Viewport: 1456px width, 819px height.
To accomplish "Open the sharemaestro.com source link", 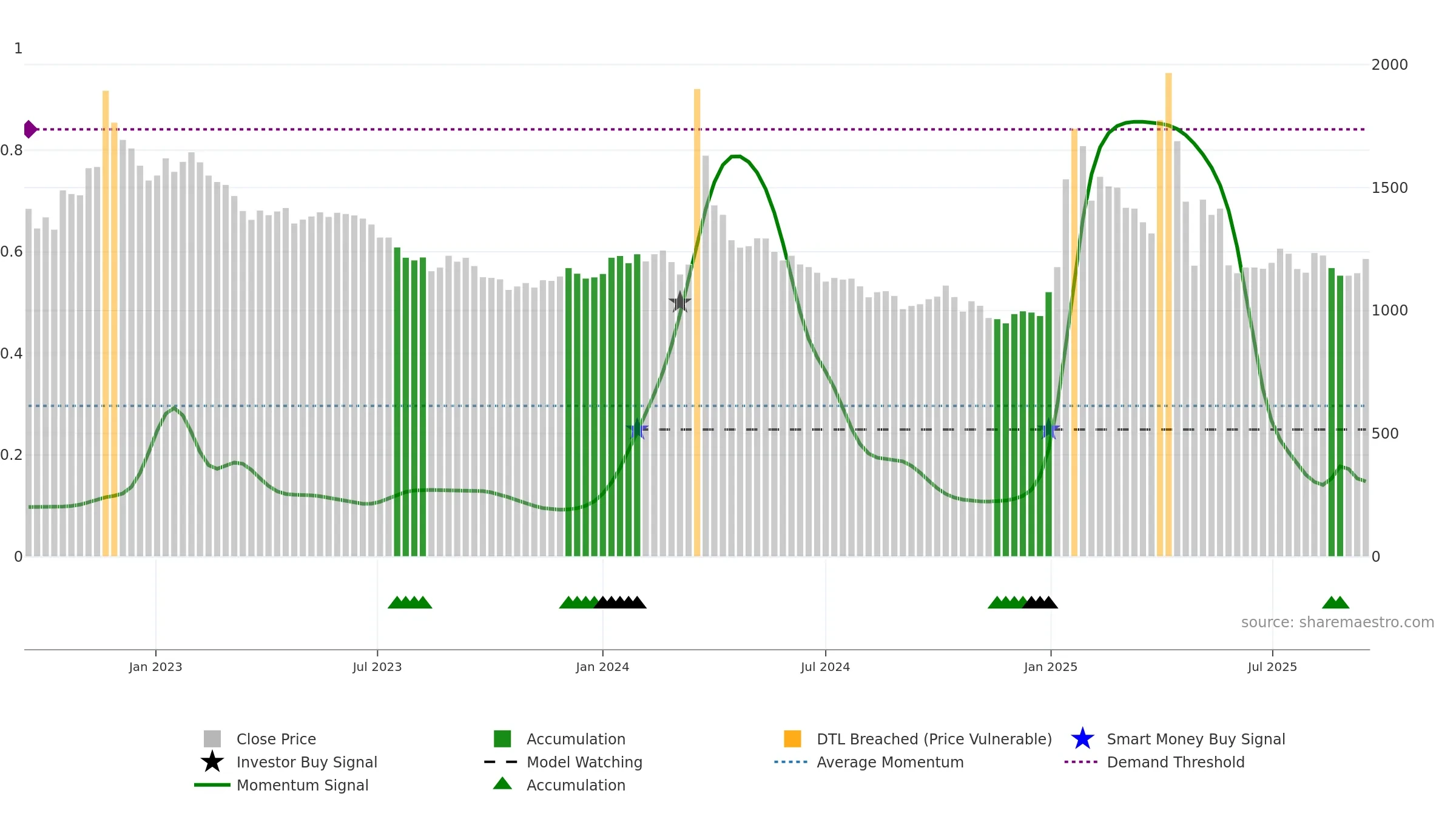I will [x=1338, y=622].
